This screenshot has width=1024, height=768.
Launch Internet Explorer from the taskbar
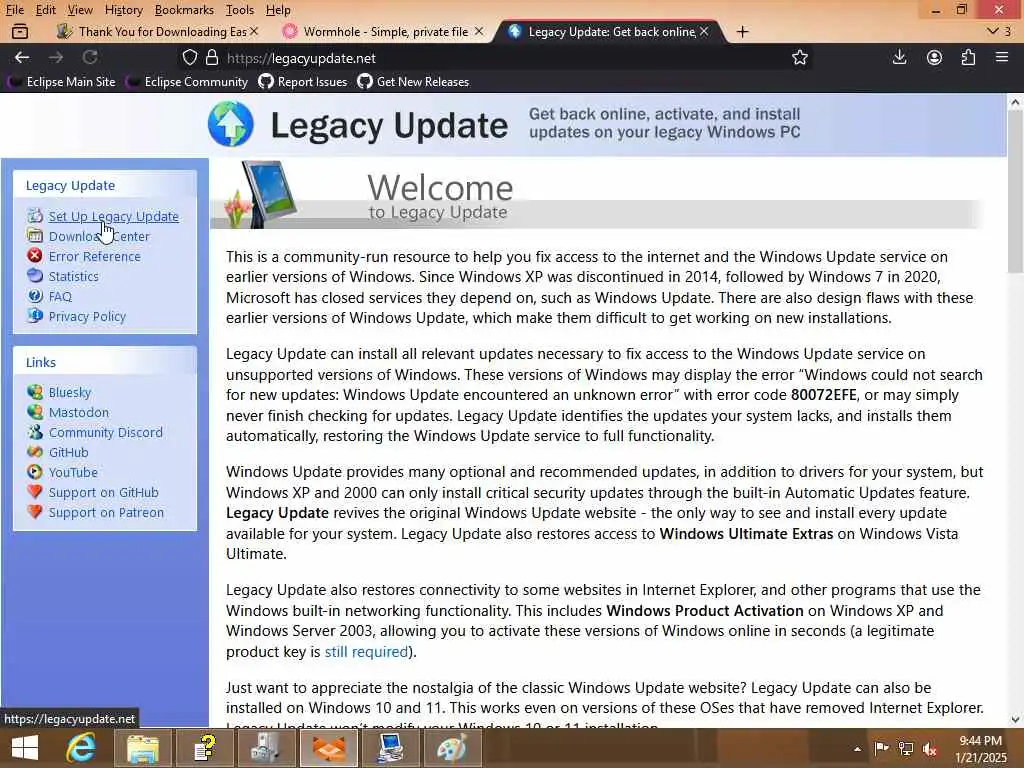[81, 748]
